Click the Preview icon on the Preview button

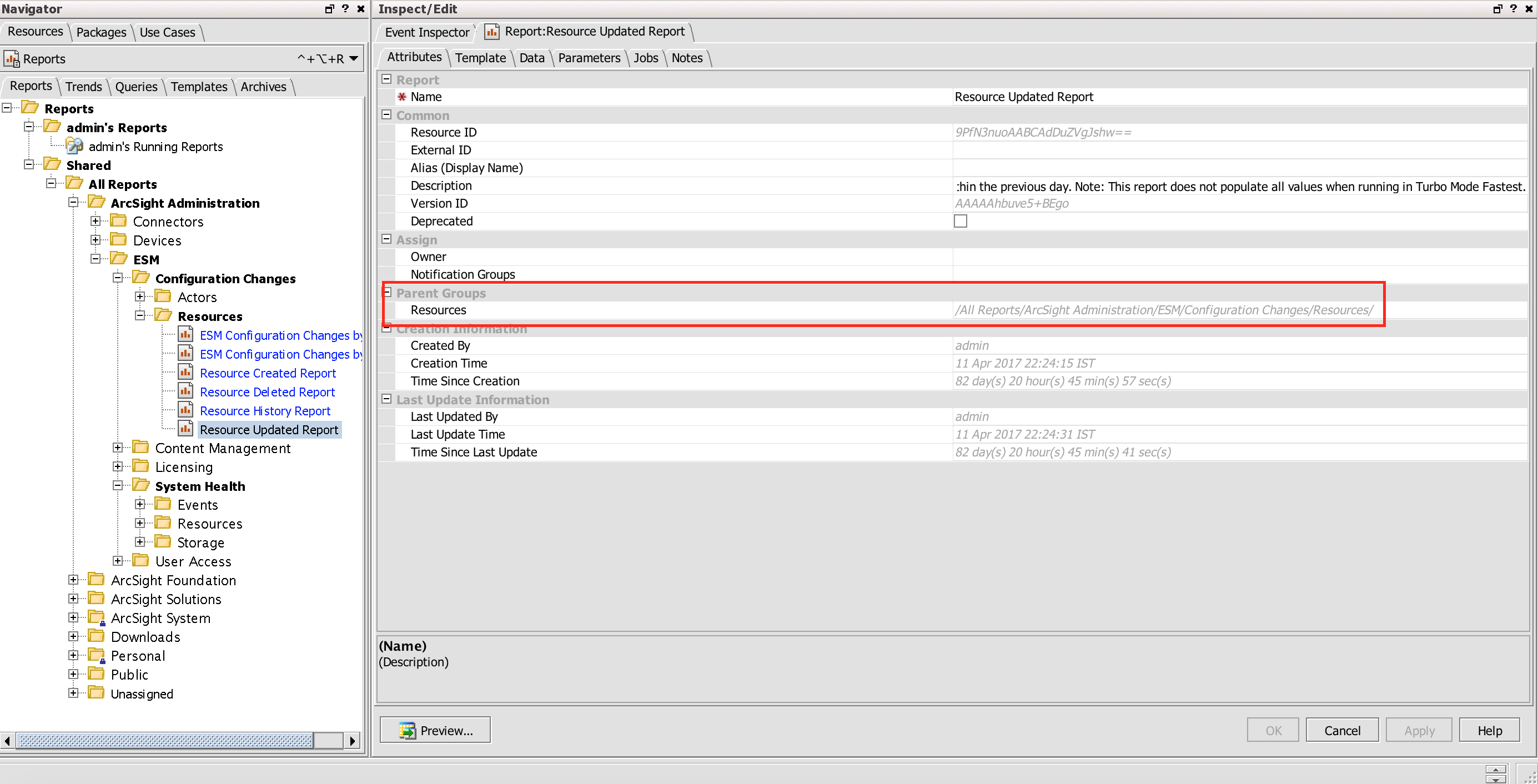(x=407, y=730)
